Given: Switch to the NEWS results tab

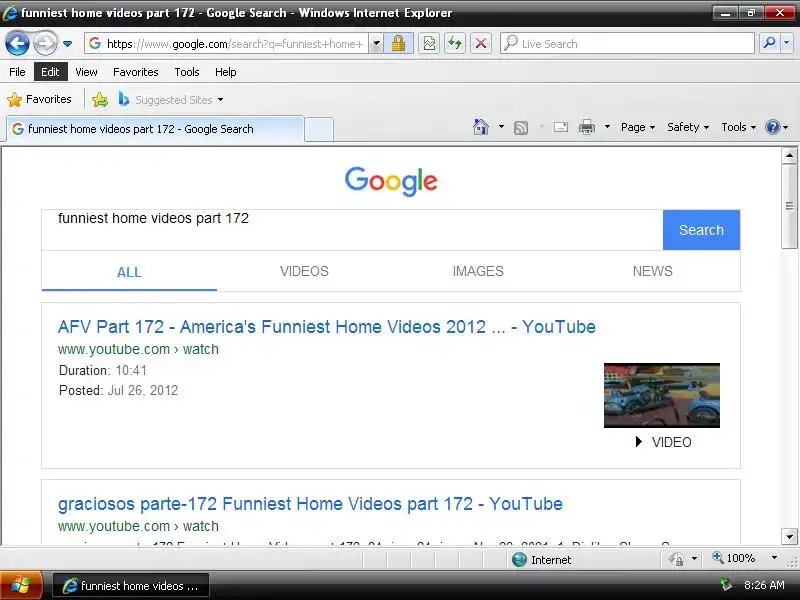Looking at the screenshot, I should (653, 271).
